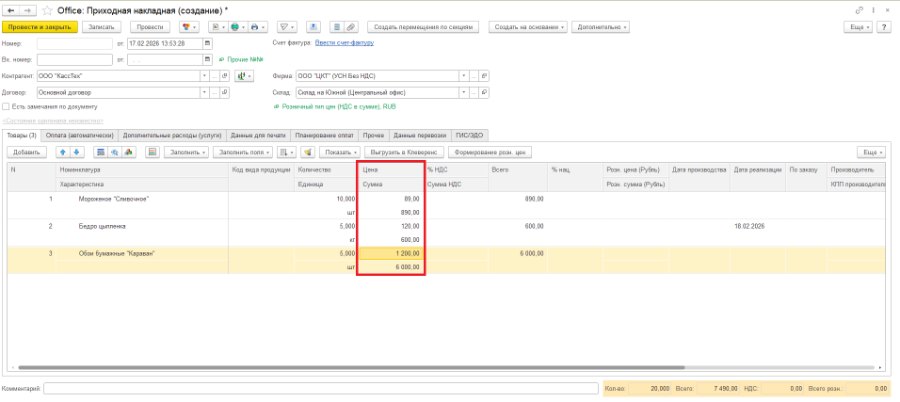900x402 pixels.
Task: Open the document page icon dropdown in toolbar
Action: click(x=216, y=27)
